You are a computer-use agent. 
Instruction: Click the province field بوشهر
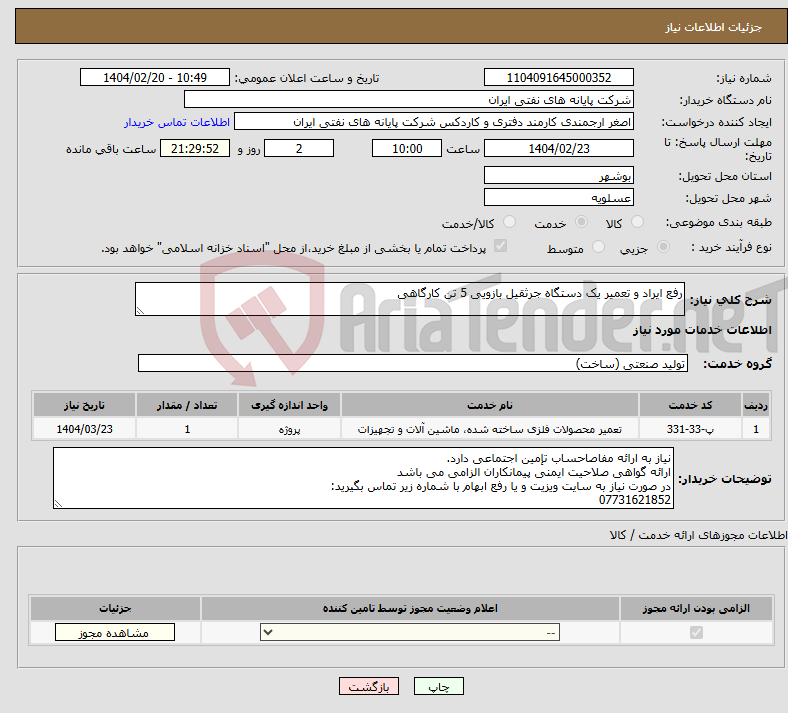pos(558,175)
